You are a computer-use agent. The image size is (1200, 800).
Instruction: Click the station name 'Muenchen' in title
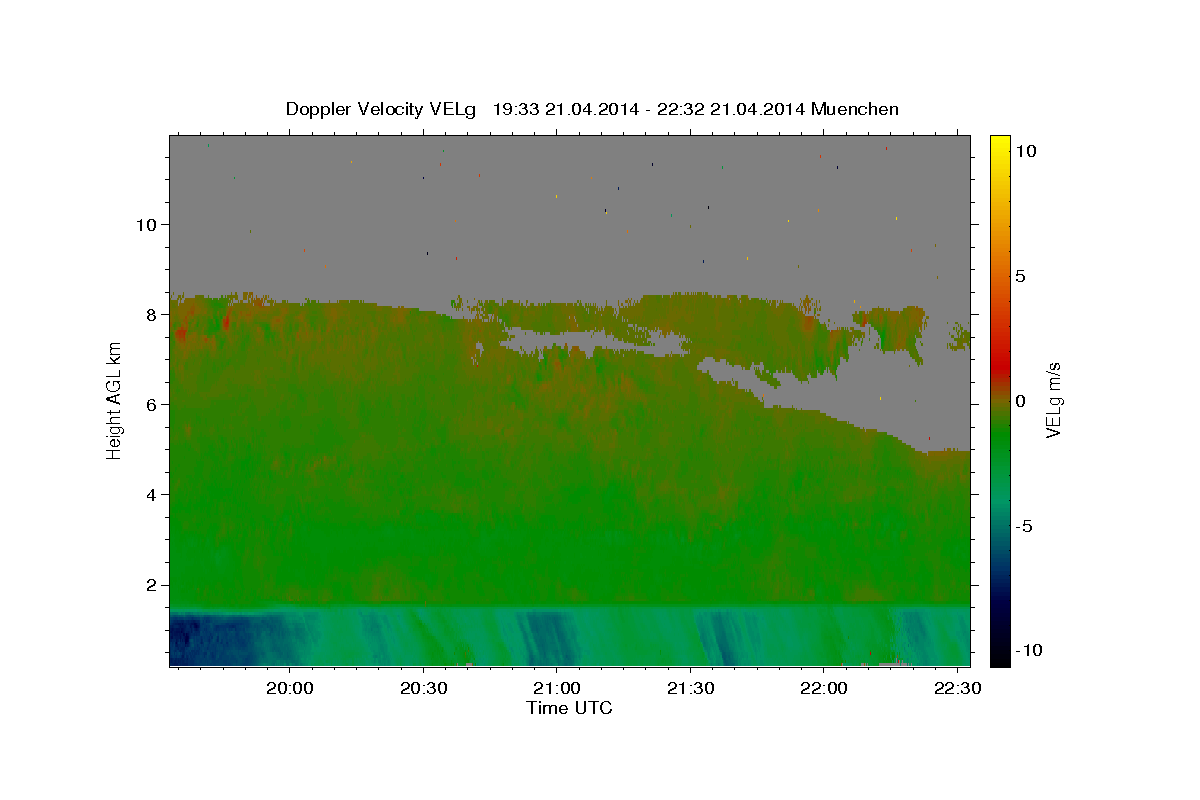[856, 109]
